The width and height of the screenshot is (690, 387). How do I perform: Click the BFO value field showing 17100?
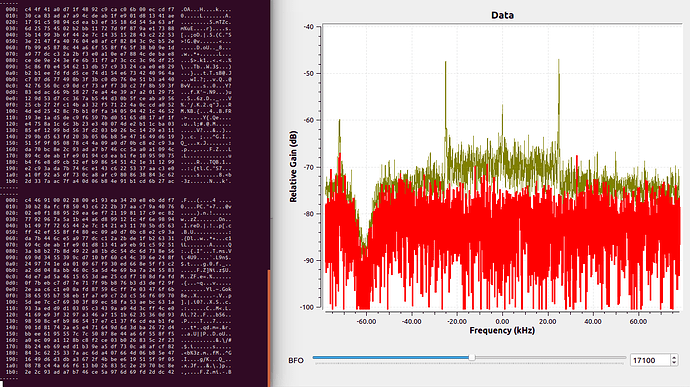650,360
